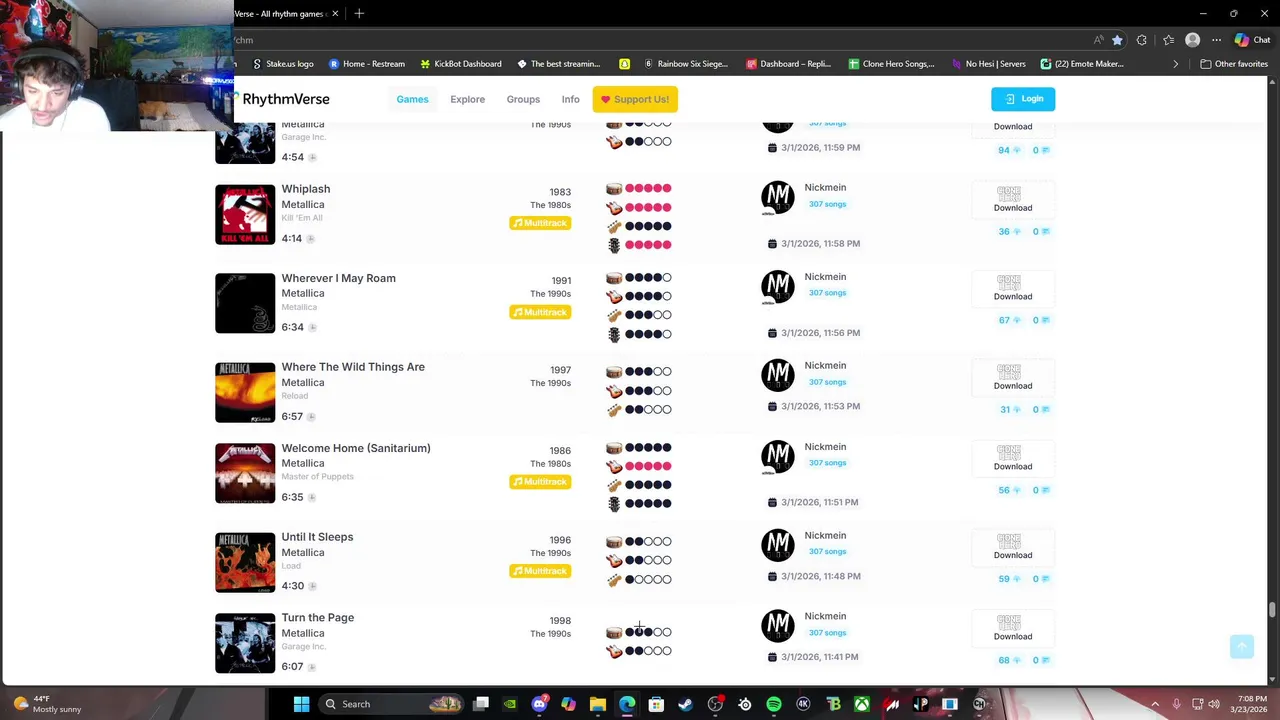Open a new browser tab with plus
Viewport: 1280px width, 720px height.
[x=359, y=13]
